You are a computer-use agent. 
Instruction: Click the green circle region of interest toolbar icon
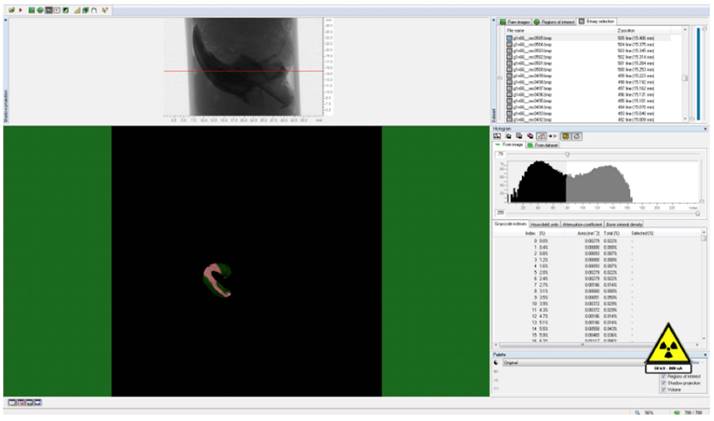tap(40, 10)
